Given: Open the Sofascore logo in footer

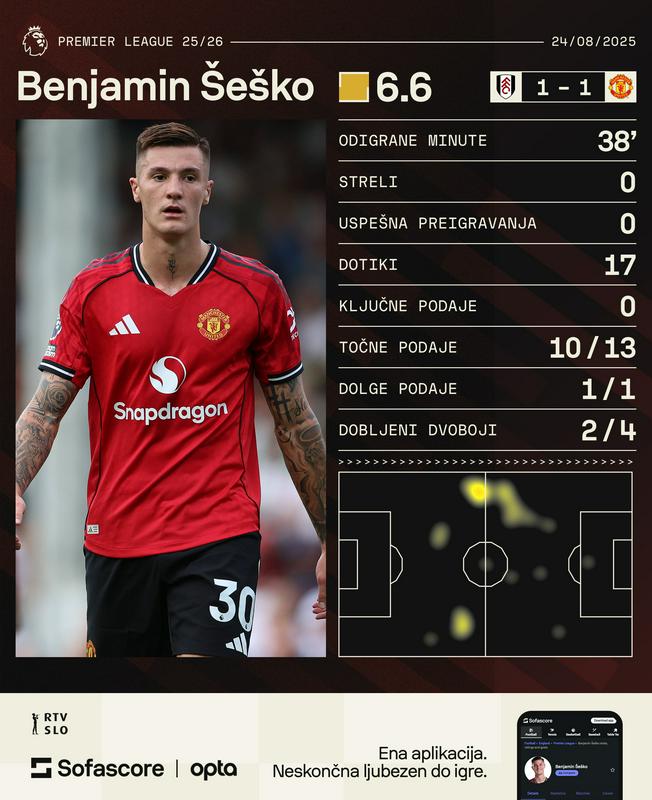Looking at the screenshot, I should click(x=97, y=768).
